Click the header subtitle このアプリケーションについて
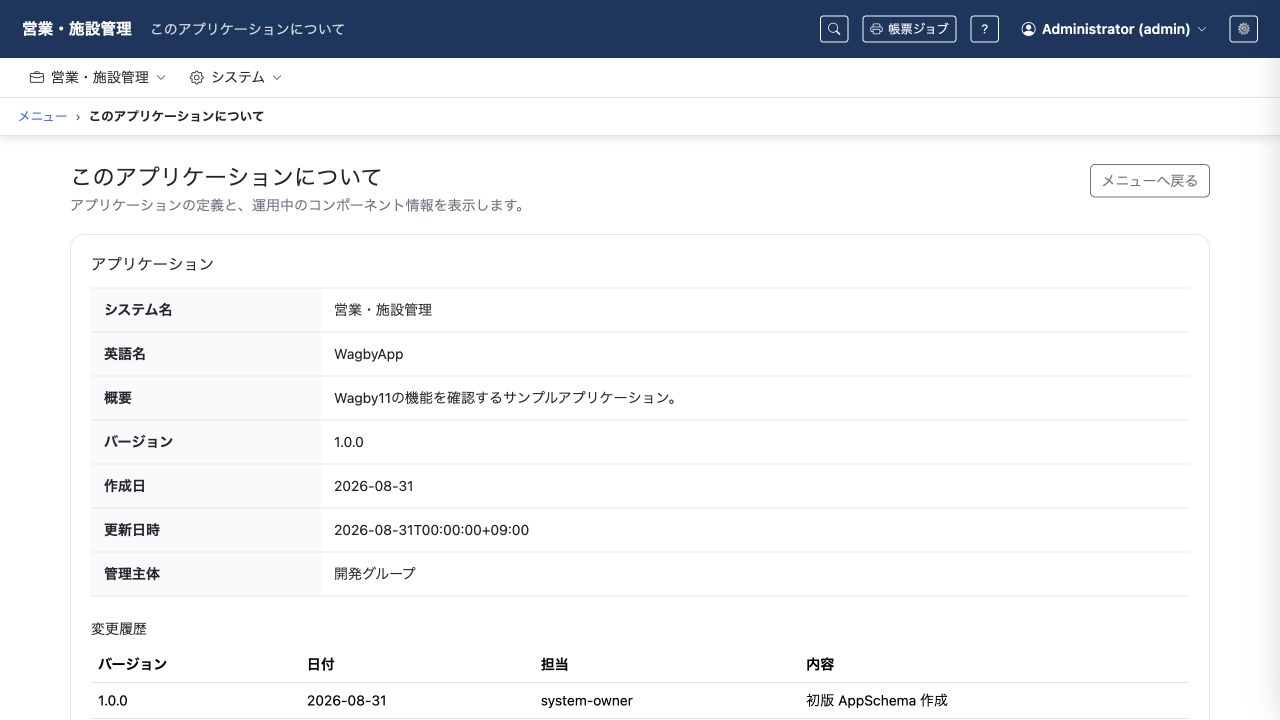 click(247, 29)
